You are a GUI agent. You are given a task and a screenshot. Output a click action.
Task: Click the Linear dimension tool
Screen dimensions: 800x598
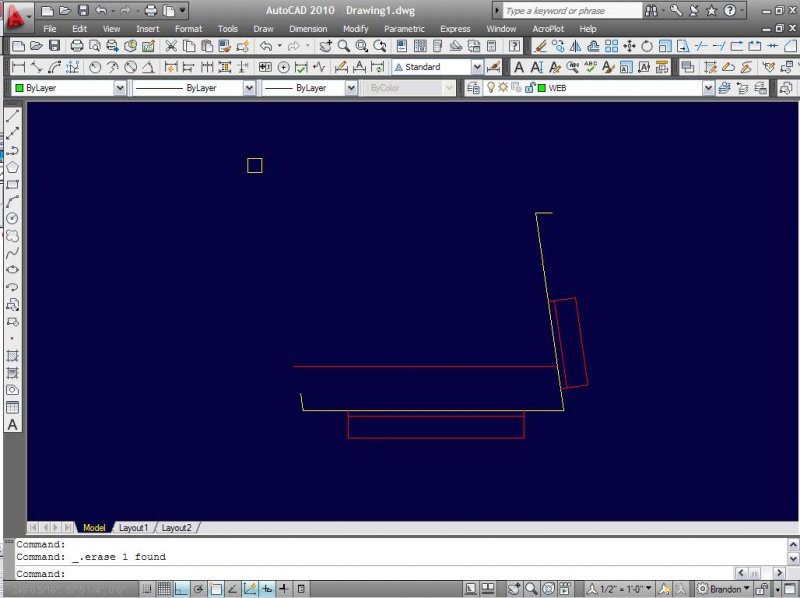click(18, 67)
